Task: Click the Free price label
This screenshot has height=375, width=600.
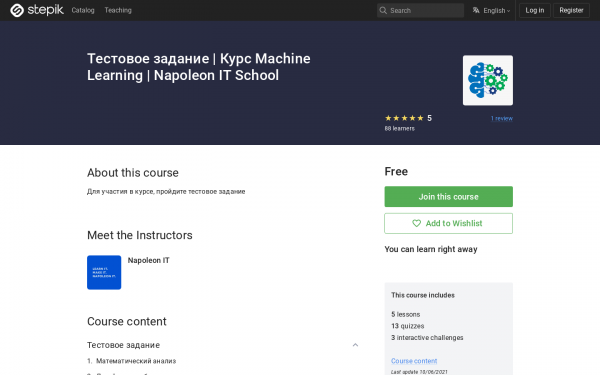Action: [396, 171]
